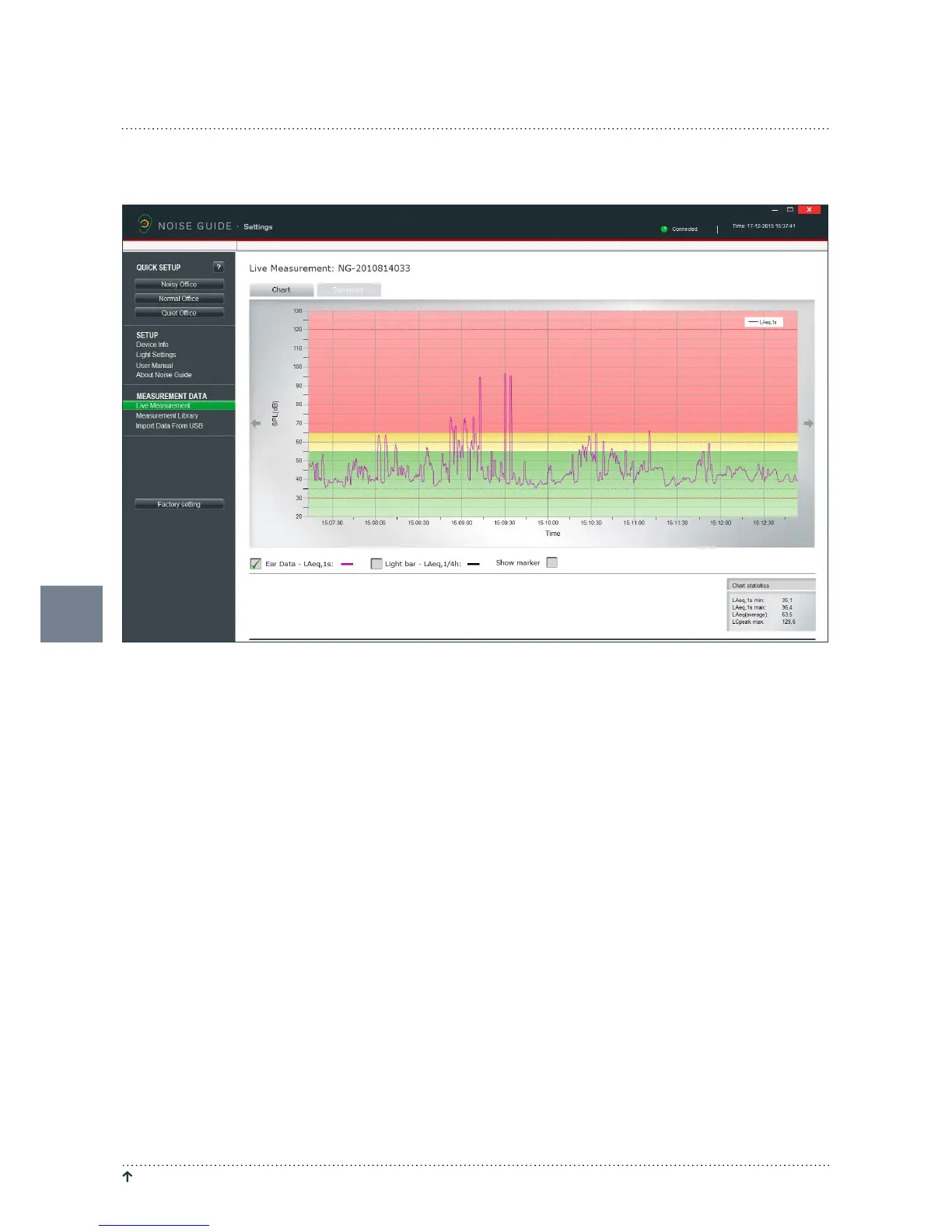Select the Chart tab
The image size is (952, 1232).
pos(282,290)
